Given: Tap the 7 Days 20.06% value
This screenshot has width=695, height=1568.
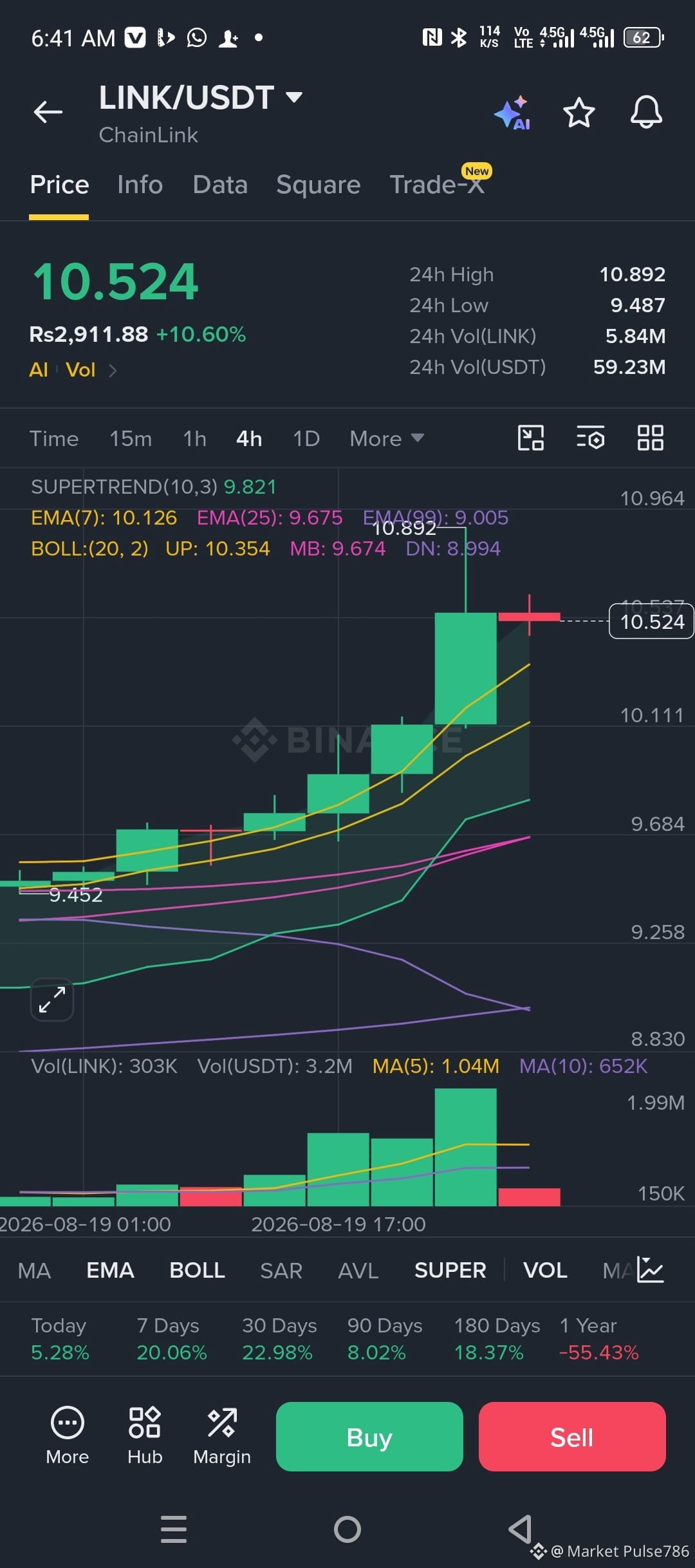Looking at the screenshot, I should [172, 1352].
